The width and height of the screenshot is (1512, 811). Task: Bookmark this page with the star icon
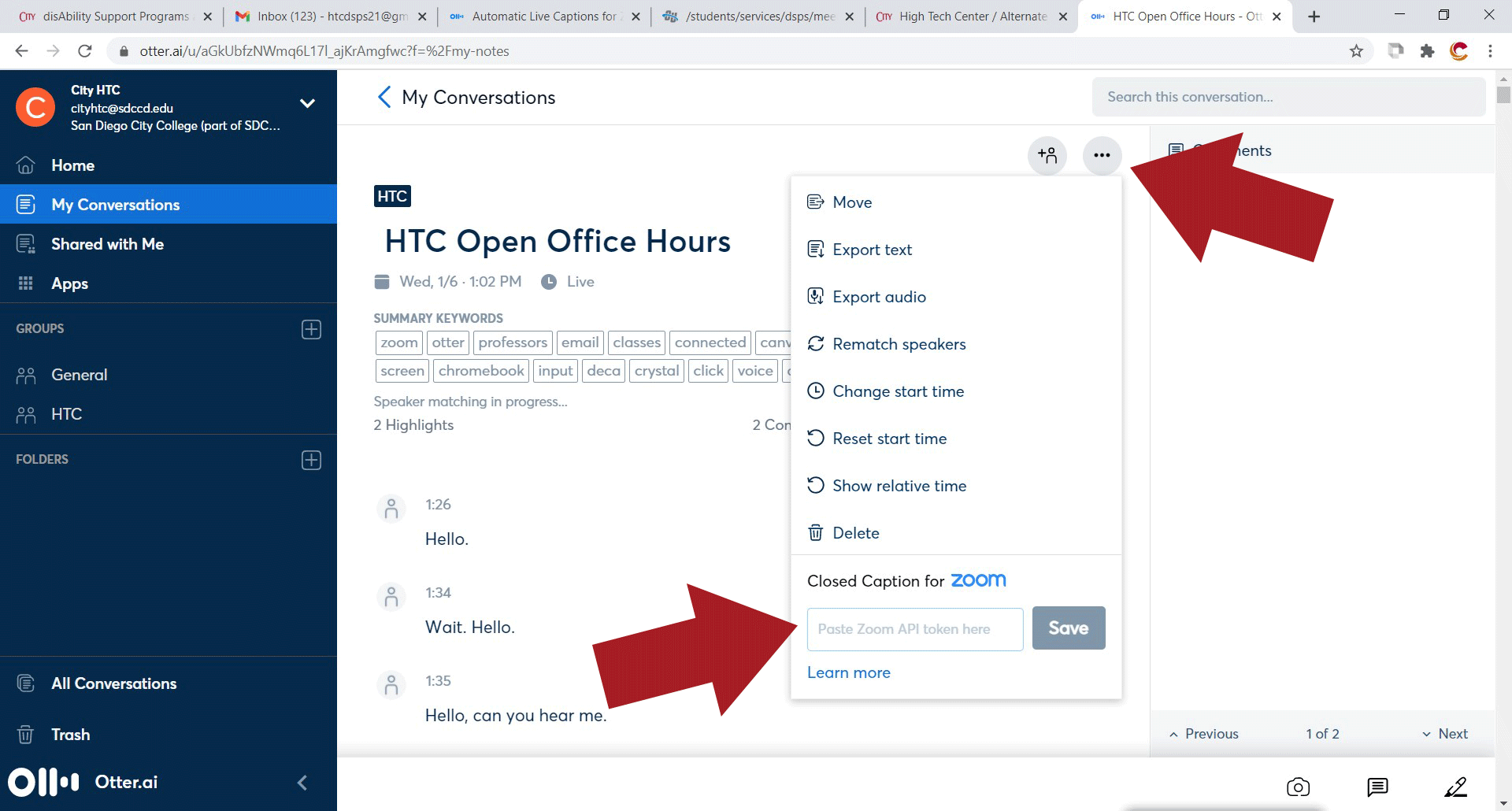(x=1356, y=51)
